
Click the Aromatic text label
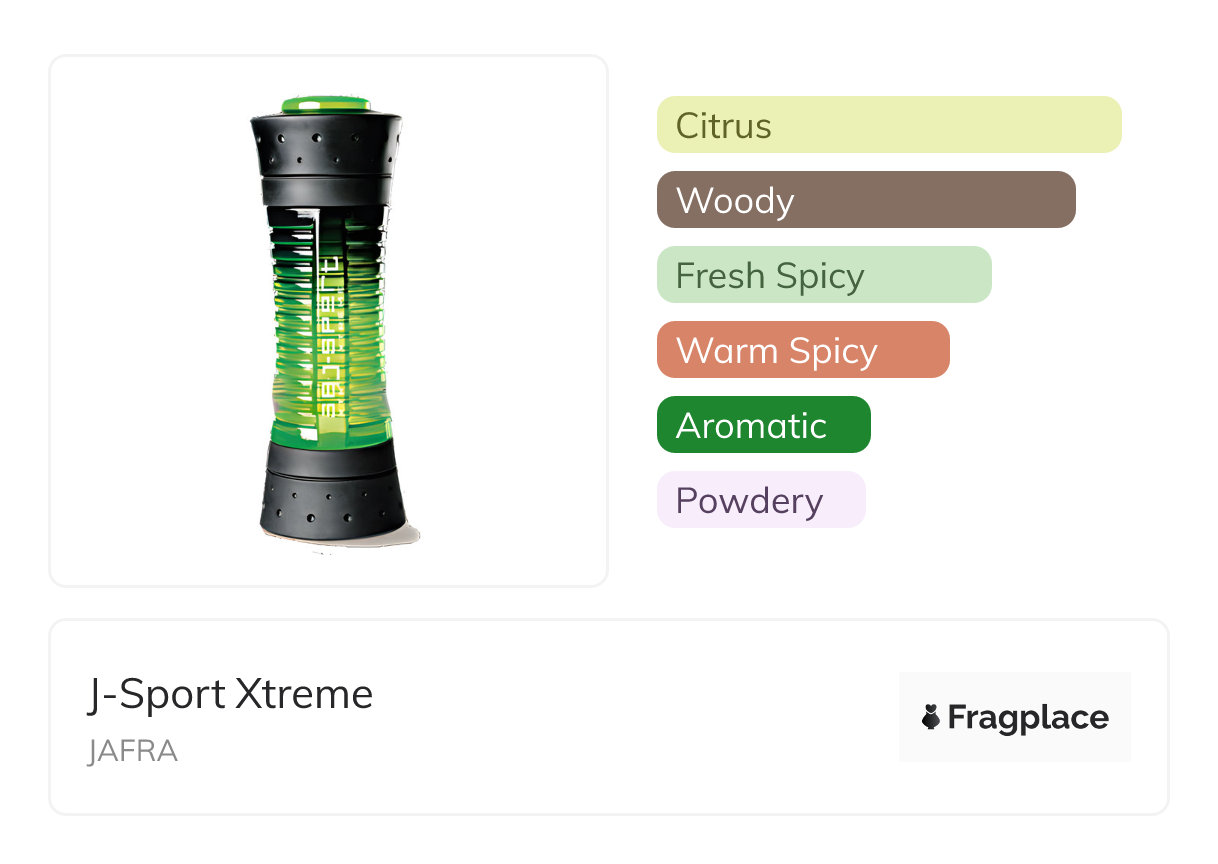click(751, 426)
